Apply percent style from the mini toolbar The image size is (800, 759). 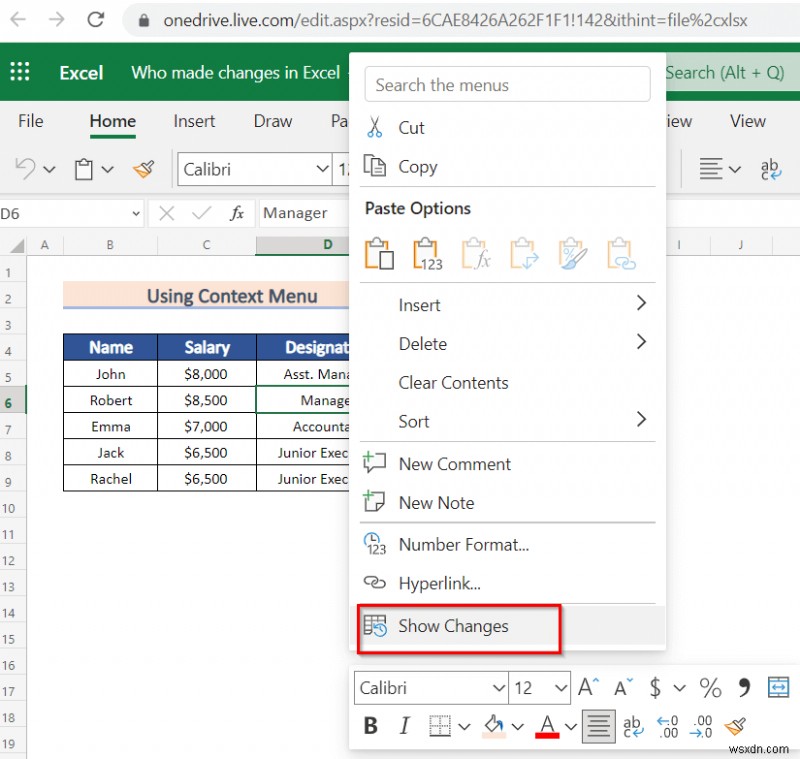coord(710,687)
